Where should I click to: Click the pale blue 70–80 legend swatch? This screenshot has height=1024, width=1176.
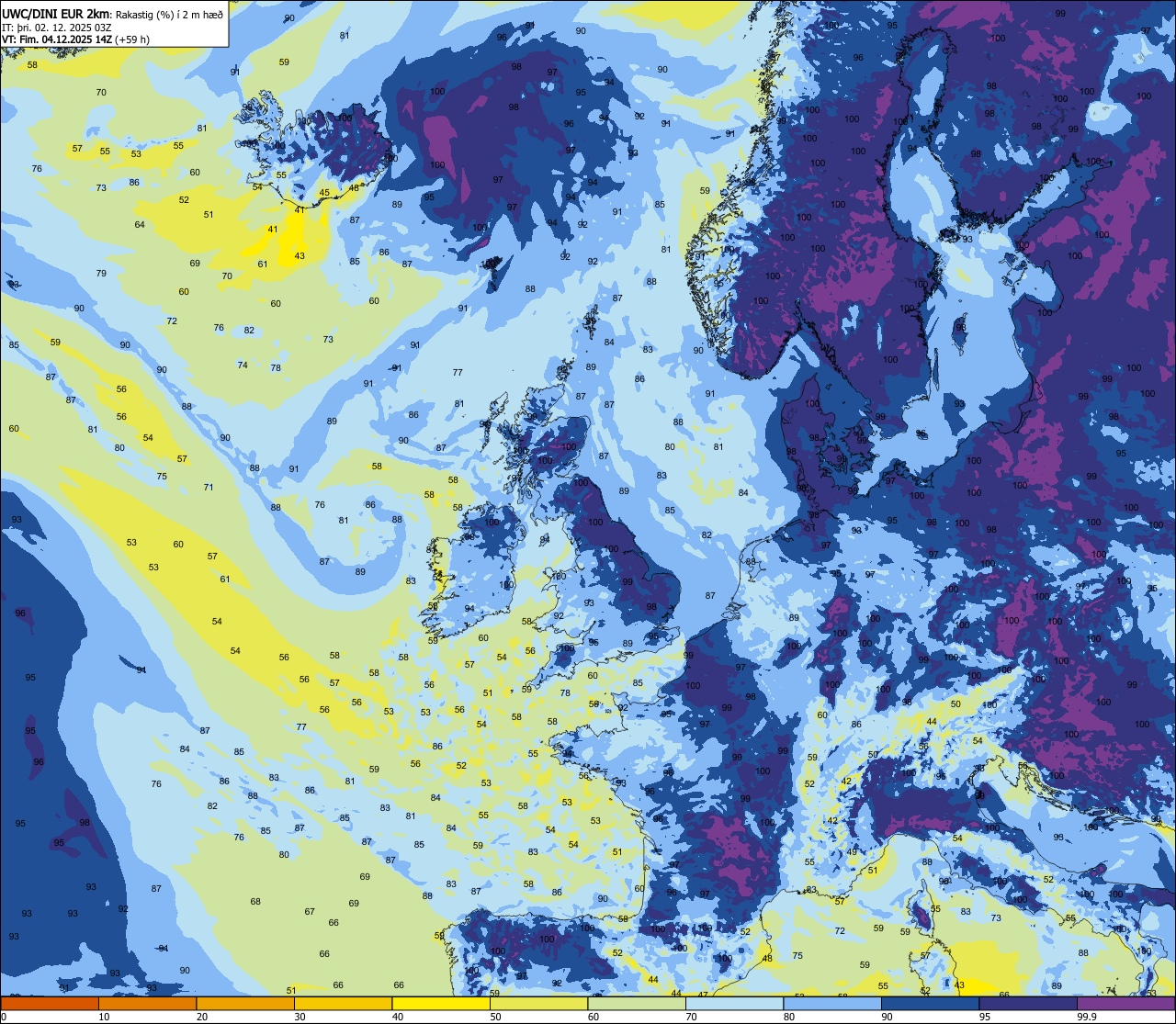(734, 1004)
